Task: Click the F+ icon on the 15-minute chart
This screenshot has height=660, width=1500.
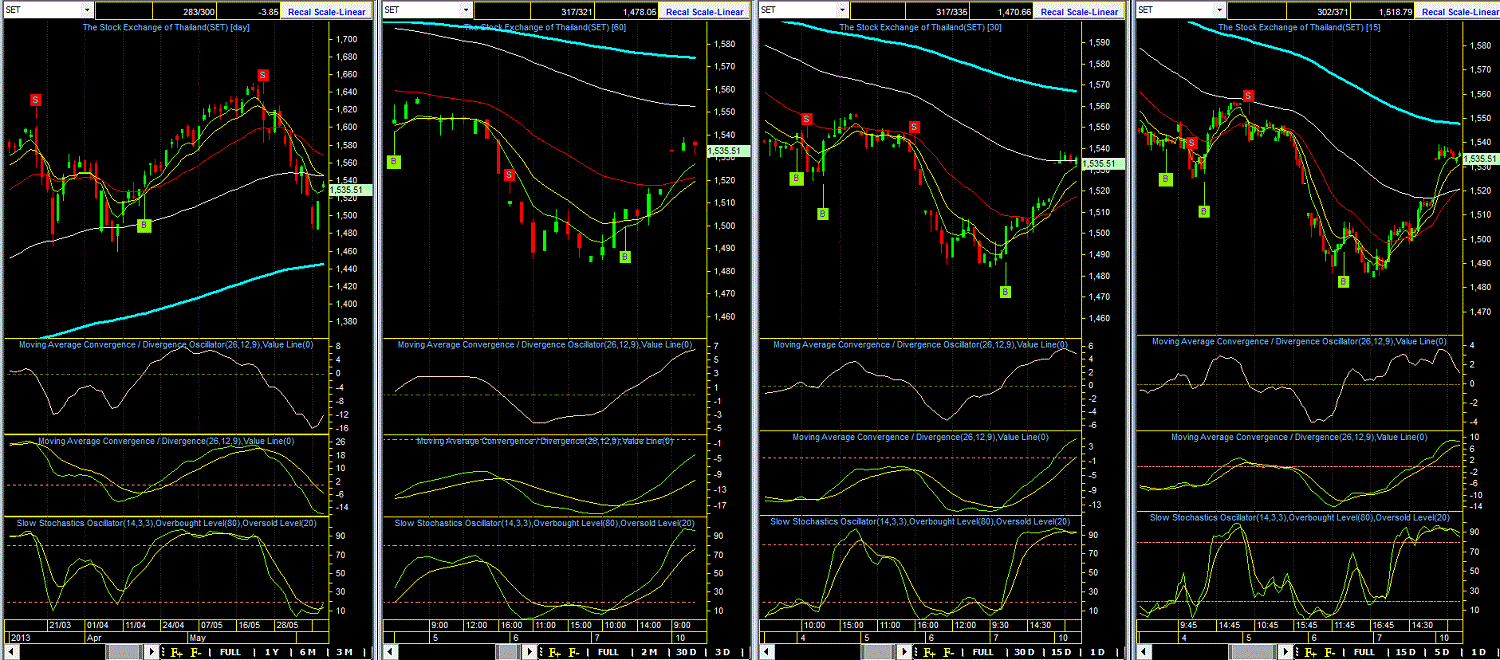Action: (x=1310, y=652)
